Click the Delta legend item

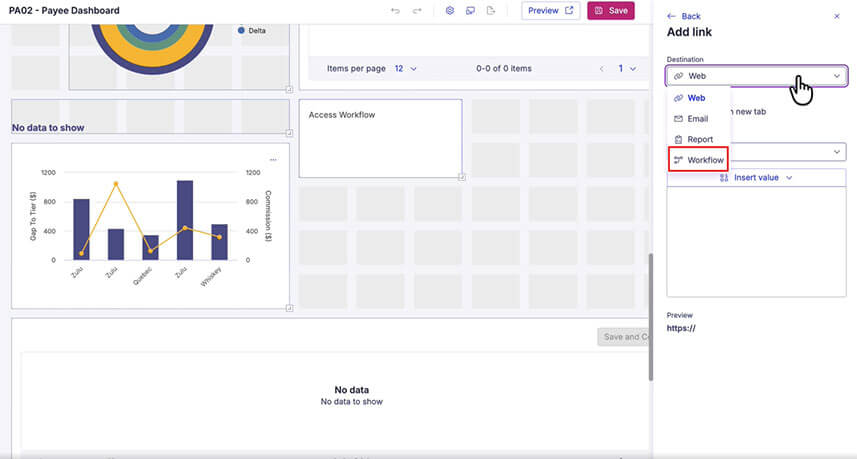252,31
